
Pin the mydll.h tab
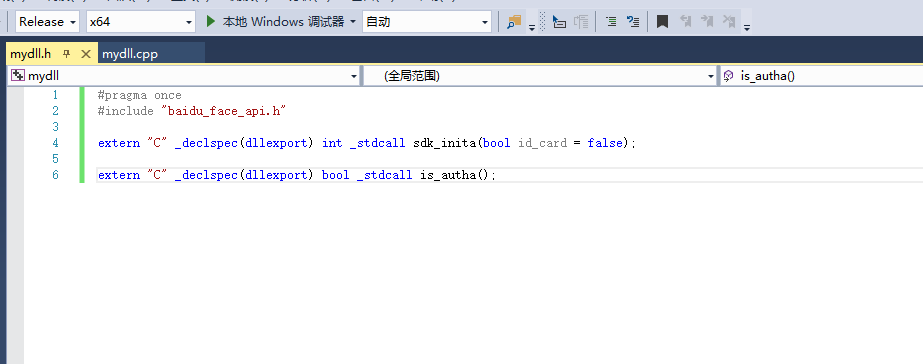pos(67,54)
